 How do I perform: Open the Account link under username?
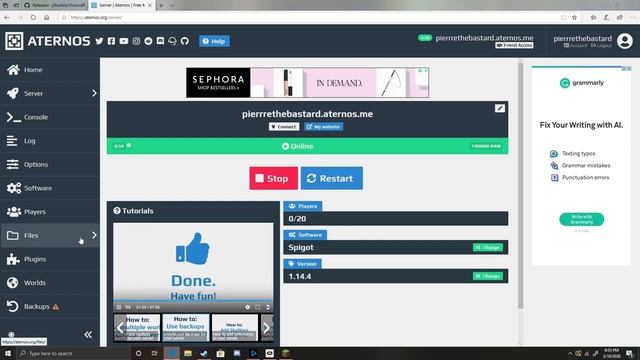tap(576, 46)
